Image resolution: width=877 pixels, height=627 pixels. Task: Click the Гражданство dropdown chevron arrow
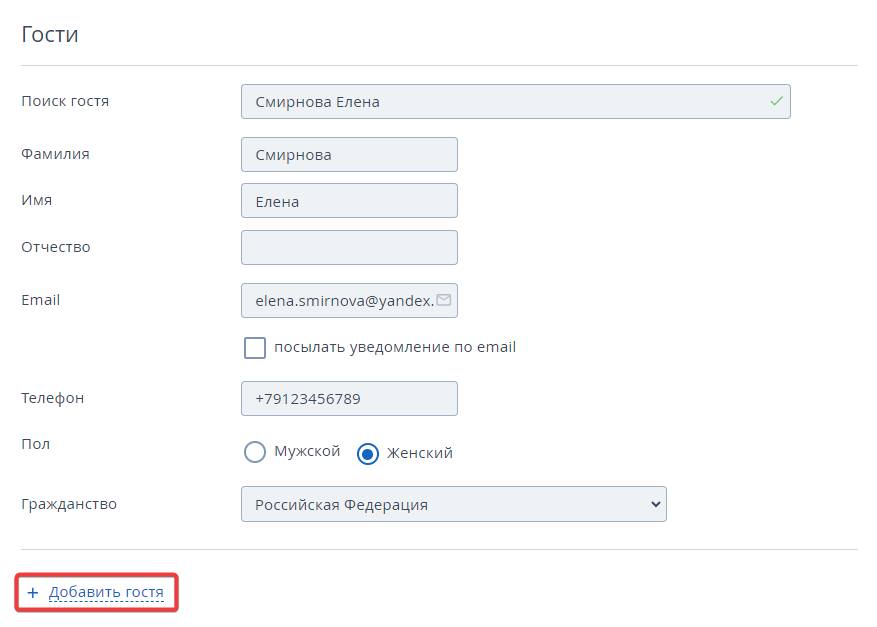tap(656, 504)
